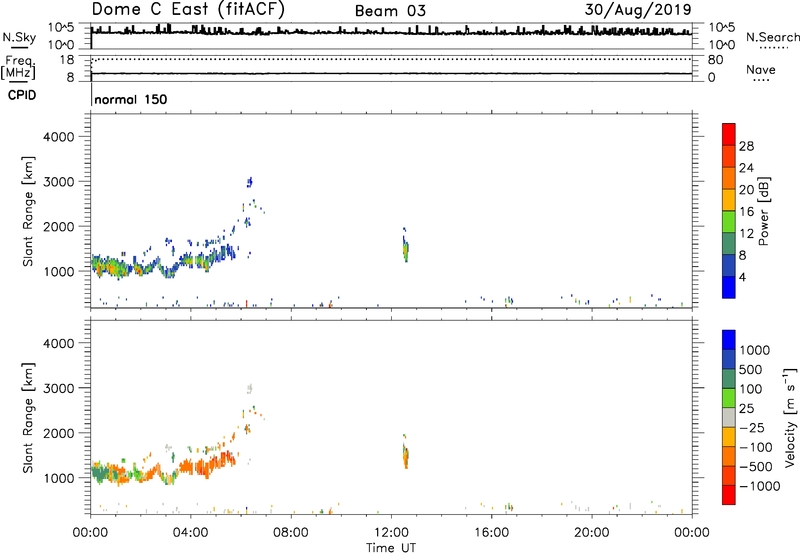Image resolution: width=800 pixels, height=554 pixels.
Task: Click the 'Velocity [m s-1]' colorbar title
Action: click(790, 417)
